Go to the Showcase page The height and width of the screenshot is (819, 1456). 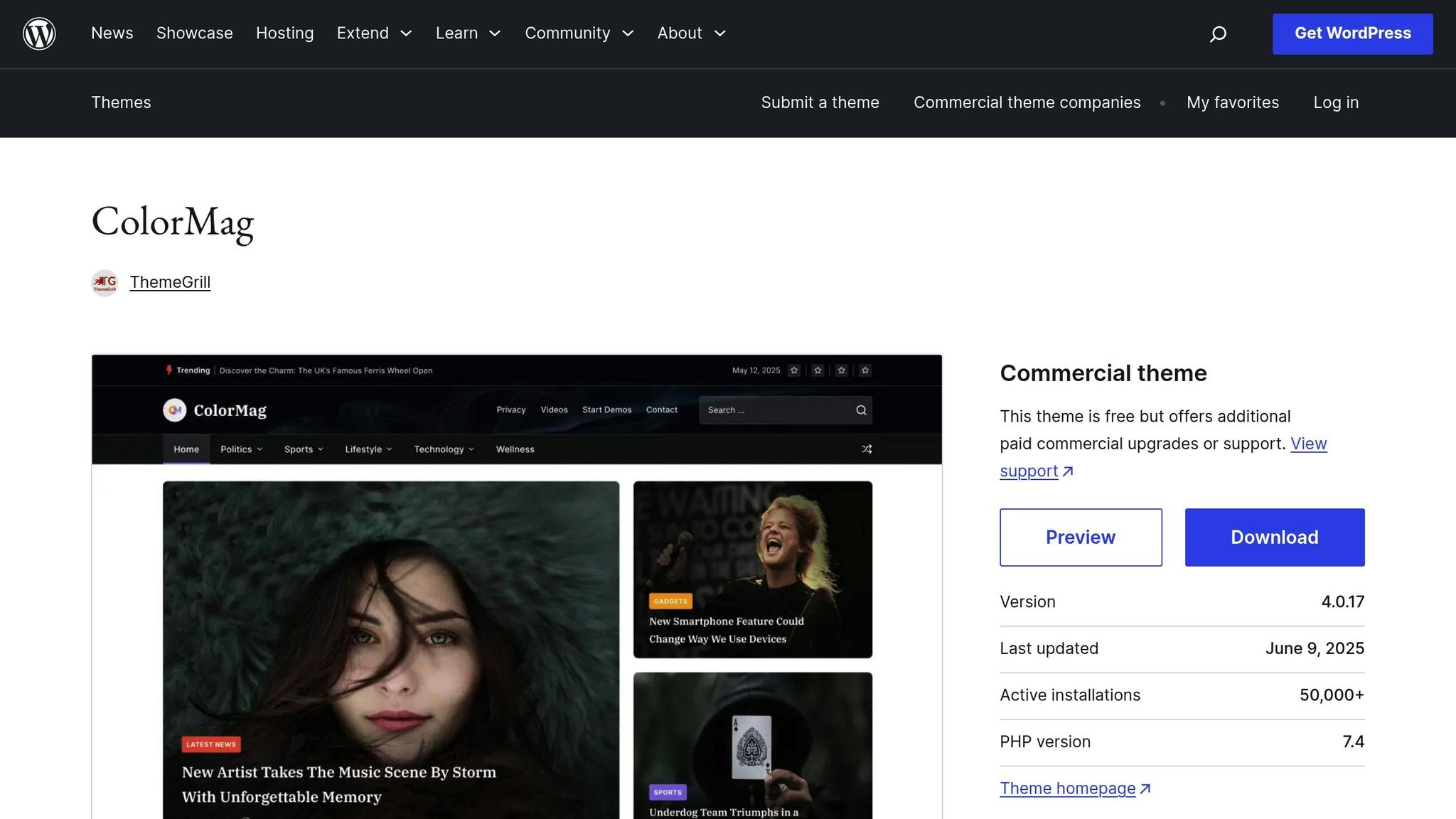(x=195, y=33)
